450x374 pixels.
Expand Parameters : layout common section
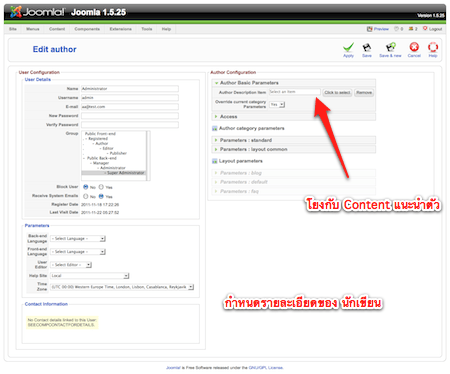(293, 149)
